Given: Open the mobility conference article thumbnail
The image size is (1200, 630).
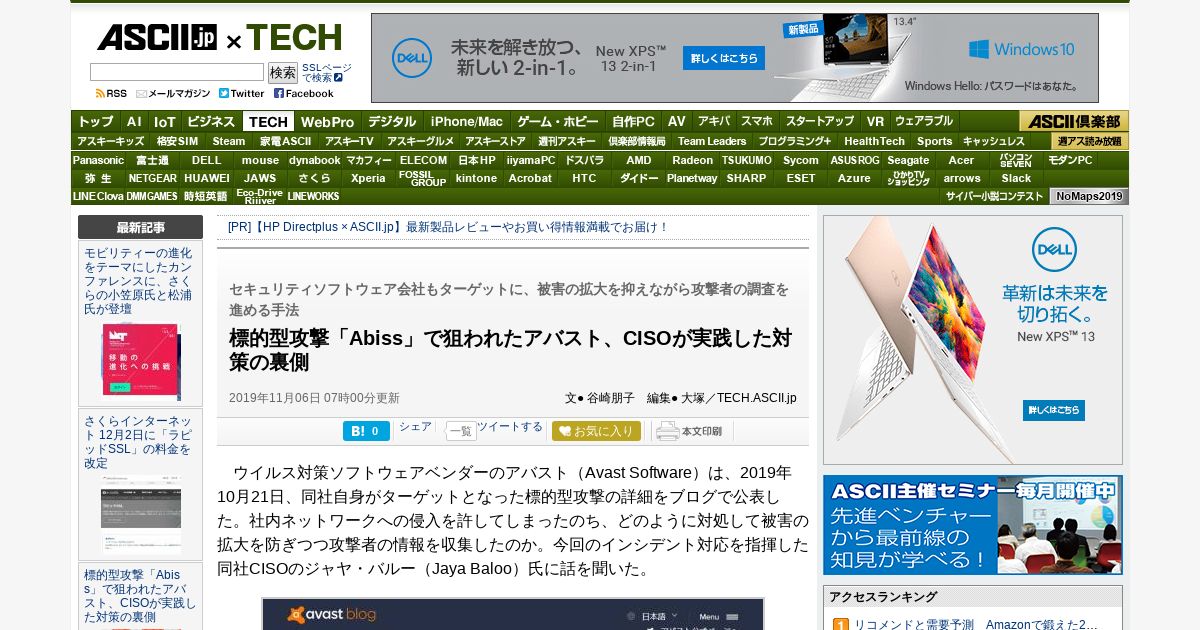Looking at the screenshot, I should (141, 361).
